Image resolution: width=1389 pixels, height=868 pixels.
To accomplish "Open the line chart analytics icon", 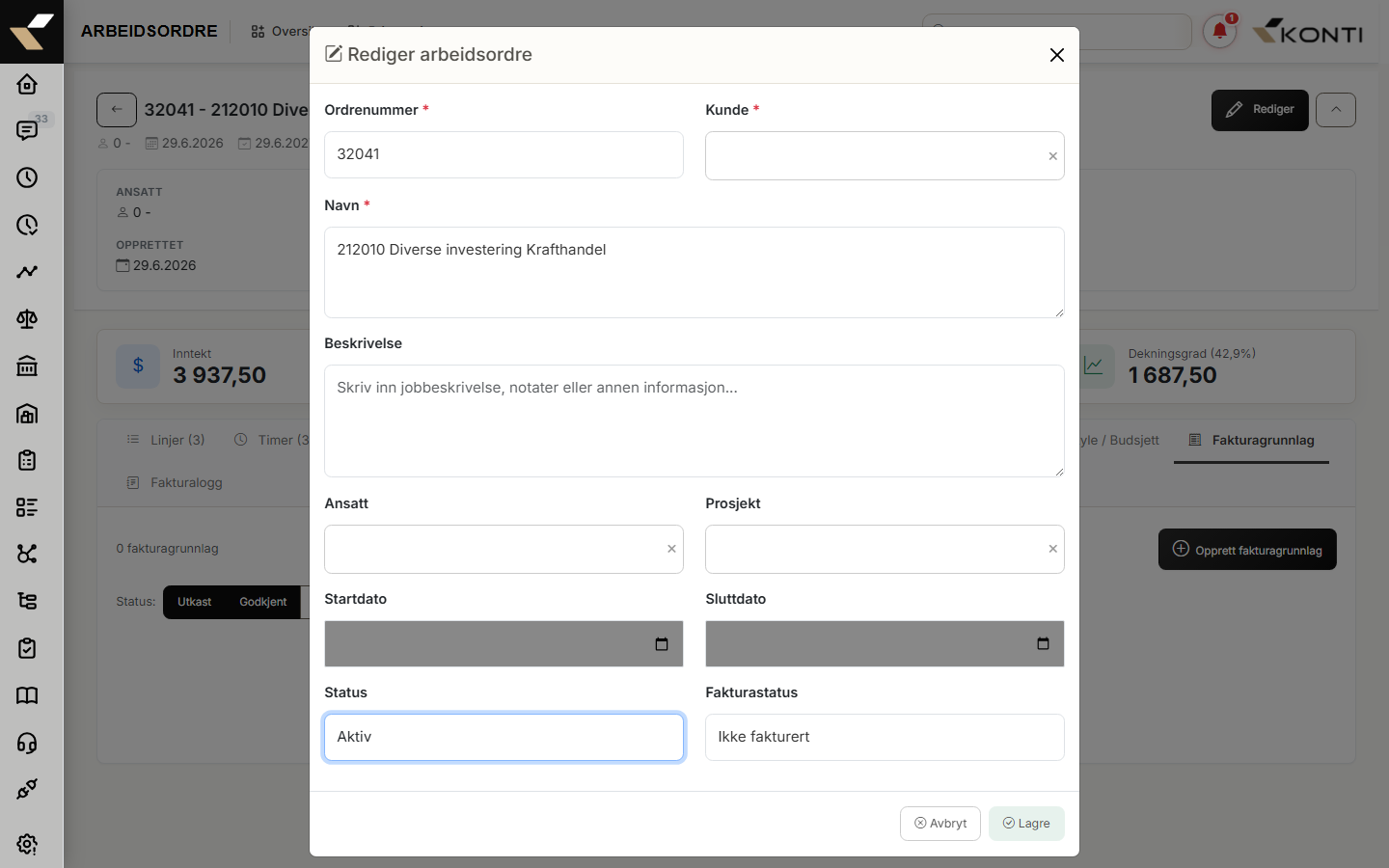I will click(x=27, y=272).
